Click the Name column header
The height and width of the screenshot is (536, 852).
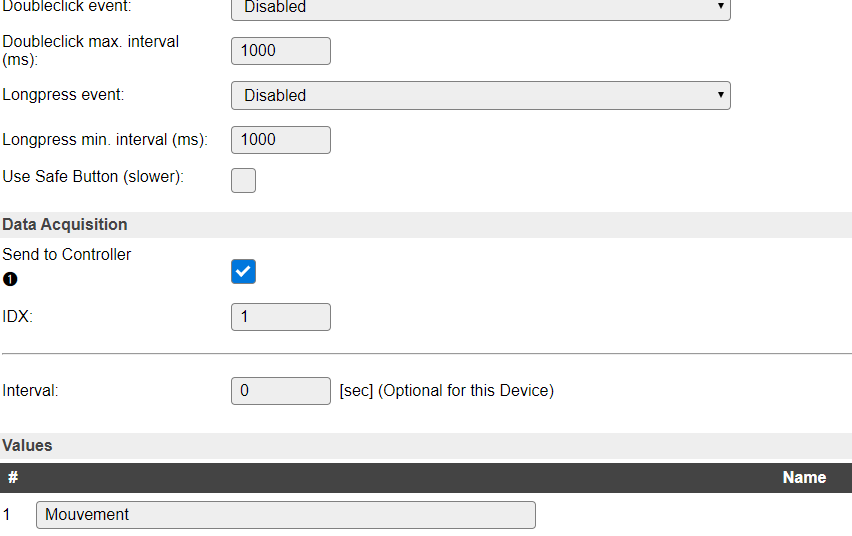[803, 478]
